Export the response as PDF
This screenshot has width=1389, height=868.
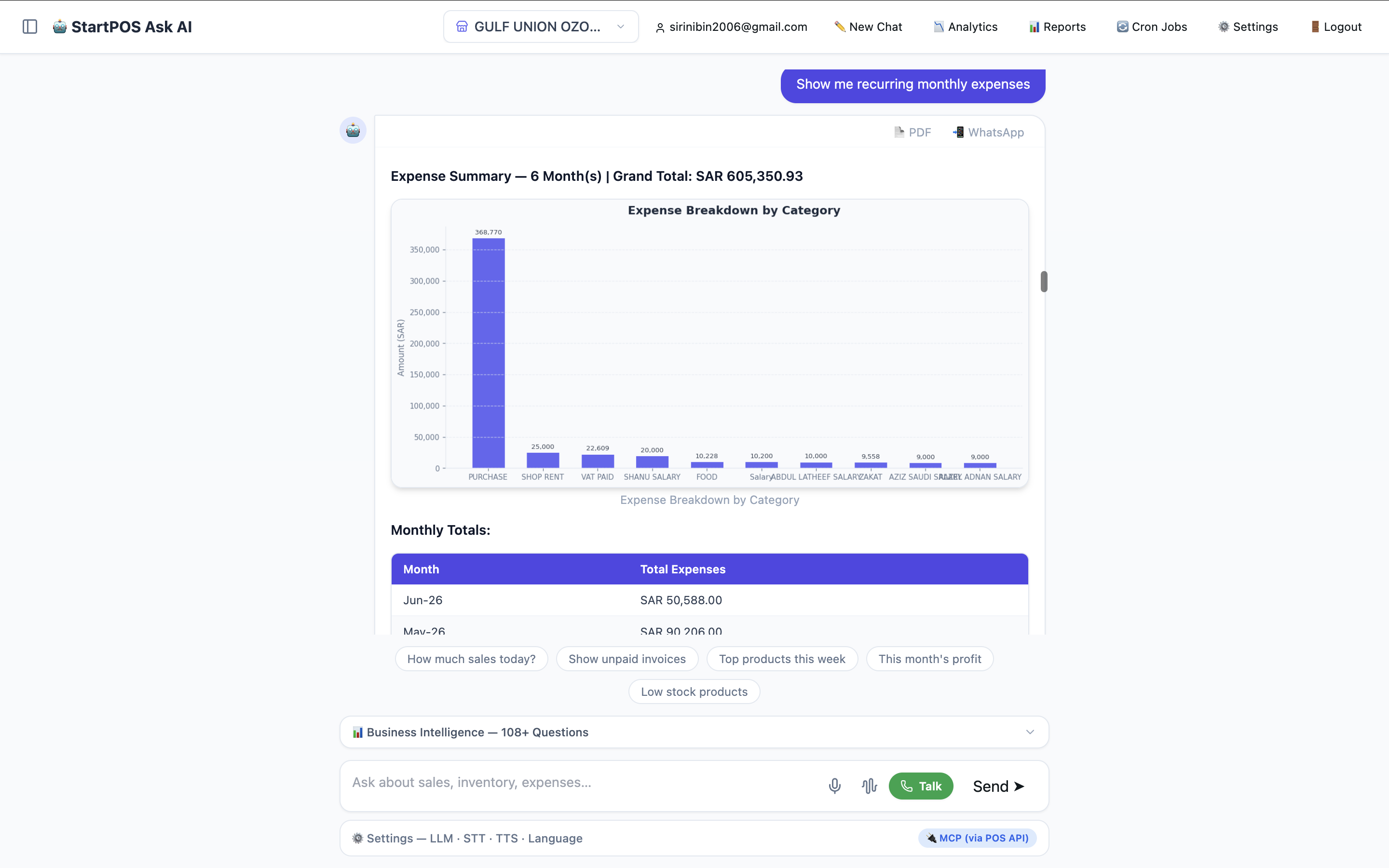[x=912, y=132]
